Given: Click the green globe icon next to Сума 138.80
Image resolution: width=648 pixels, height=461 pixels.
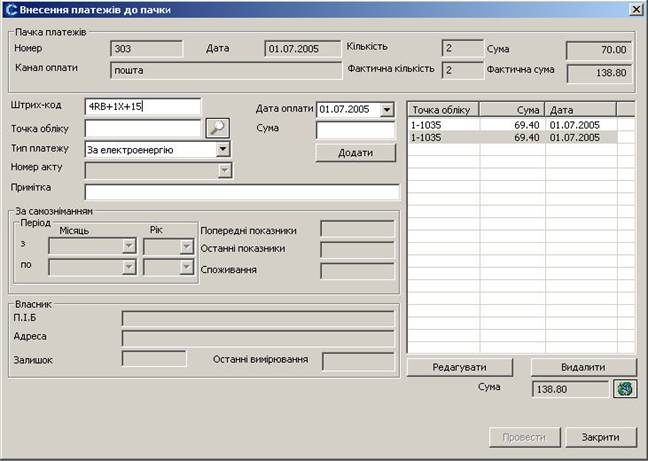Looking at the screenshot, I should click(x=625, y=389).
